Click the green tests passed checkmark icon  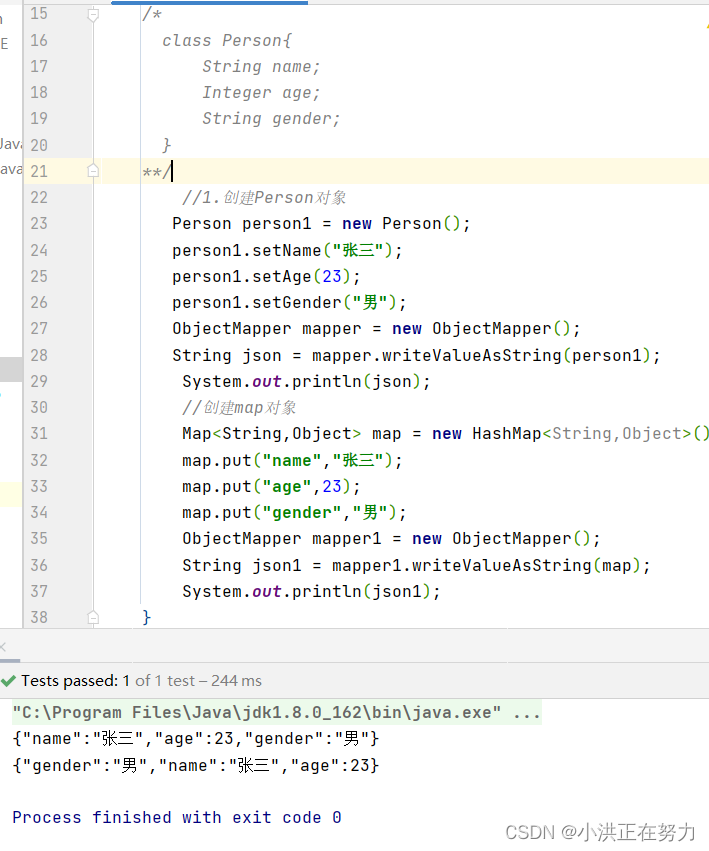click(8, 681)
